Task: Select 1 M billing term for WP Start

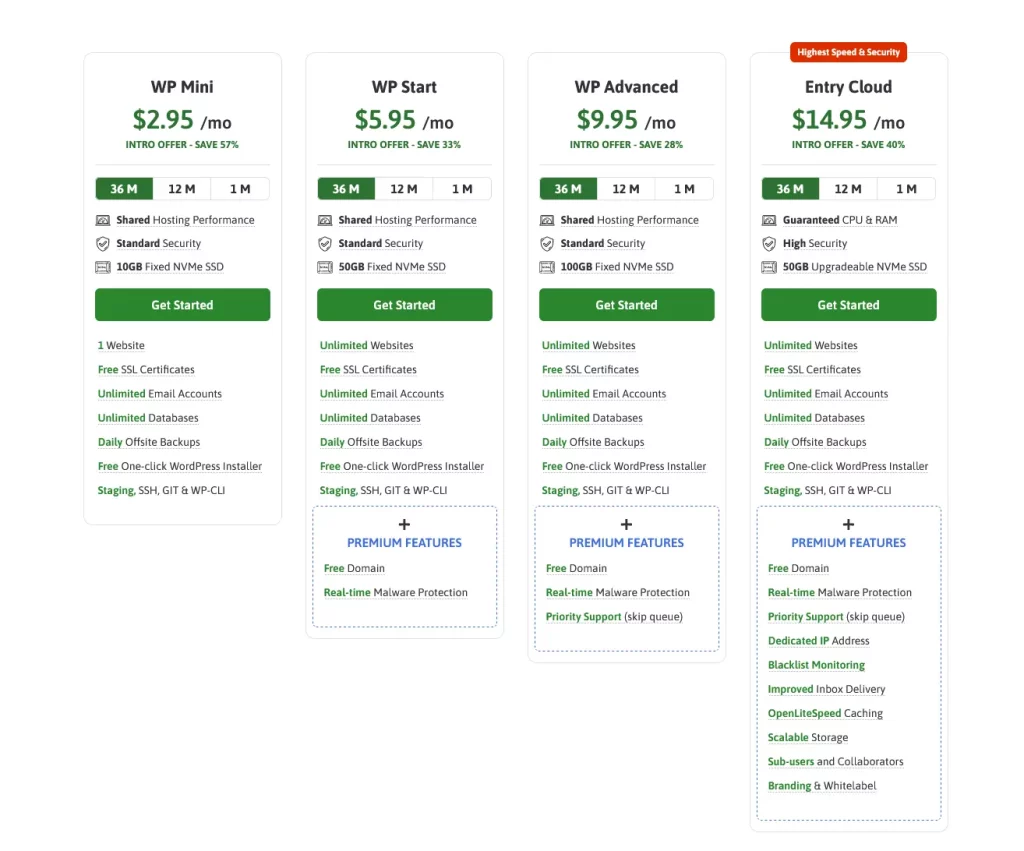Action: click(x=462, y=189)
